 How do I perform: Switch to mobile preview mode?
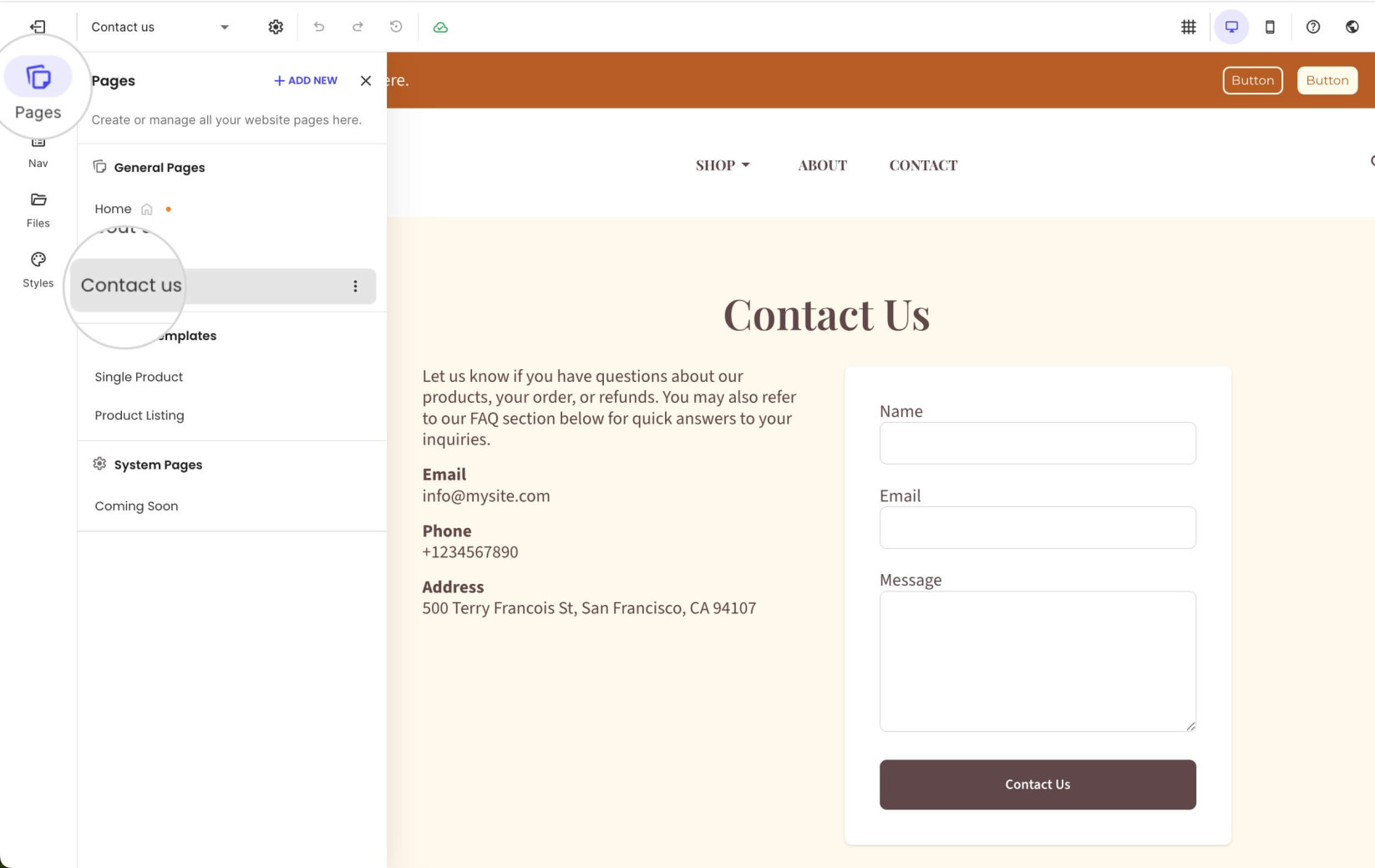[1270, 27]
